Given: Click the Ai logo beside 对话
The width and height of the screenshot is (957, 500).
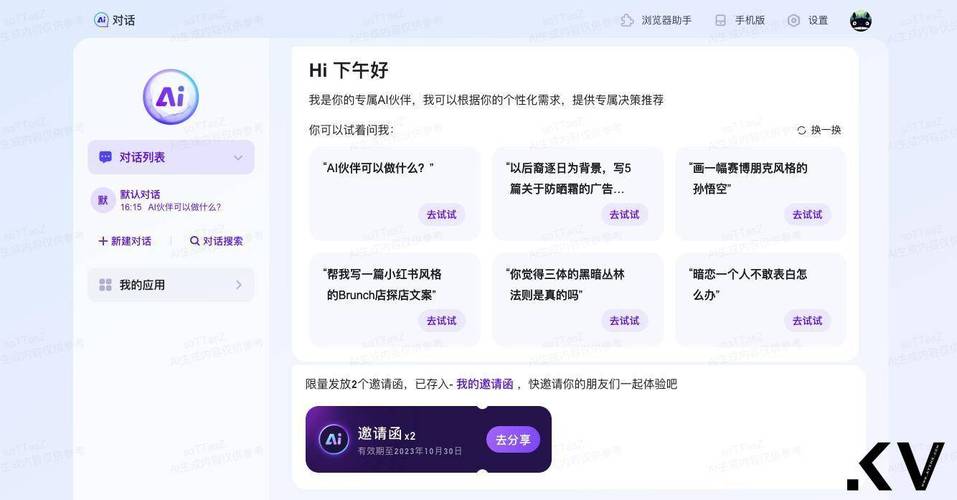Looking at the screenshot, I should [x=101, y=20].
